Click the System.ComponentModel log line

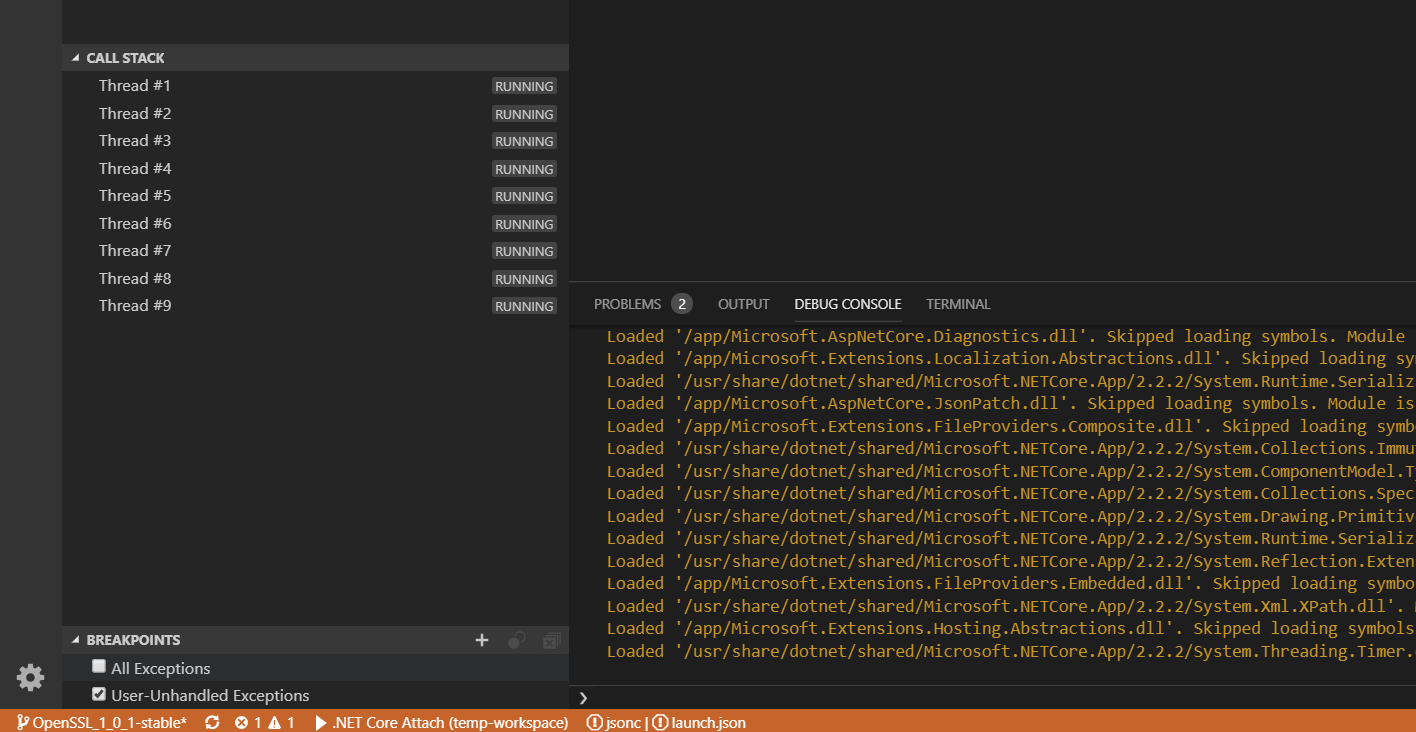point(1011,471)
